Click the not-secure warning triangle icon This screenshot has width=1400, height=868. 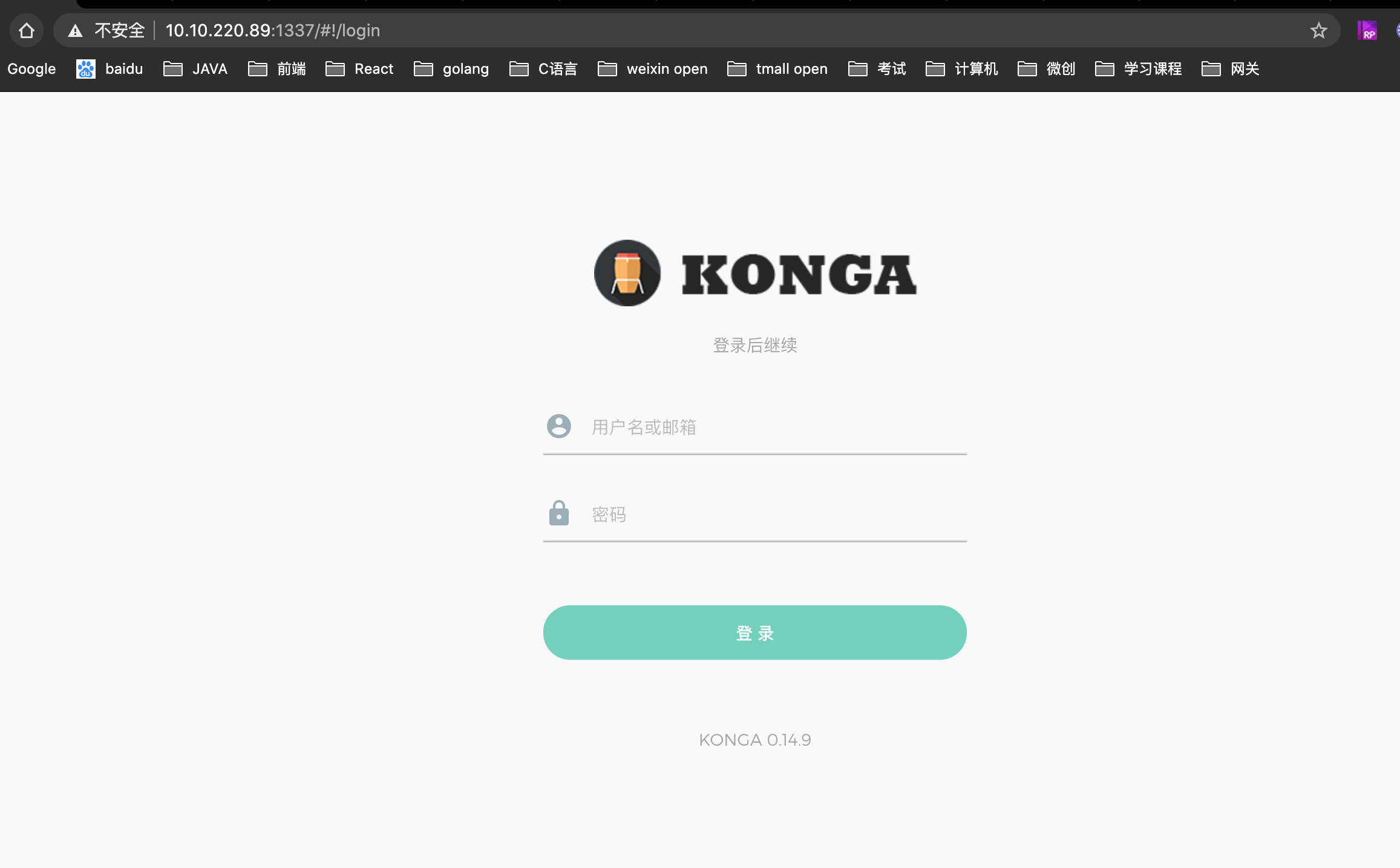point(75,30)
